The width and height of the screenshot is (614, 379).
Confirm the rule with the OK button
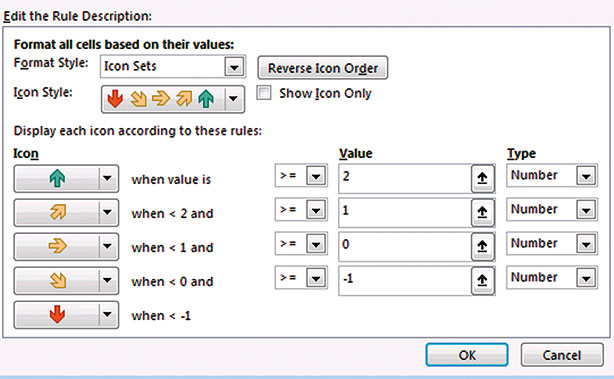point(467,355)
